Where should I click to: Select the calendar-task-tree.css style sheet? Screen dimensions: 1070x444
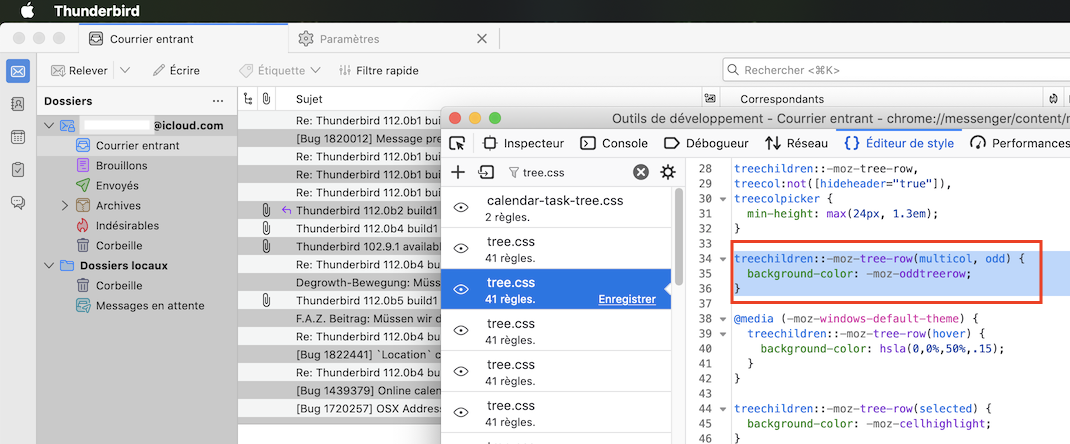pyautogui.click(x=556, y=208)
